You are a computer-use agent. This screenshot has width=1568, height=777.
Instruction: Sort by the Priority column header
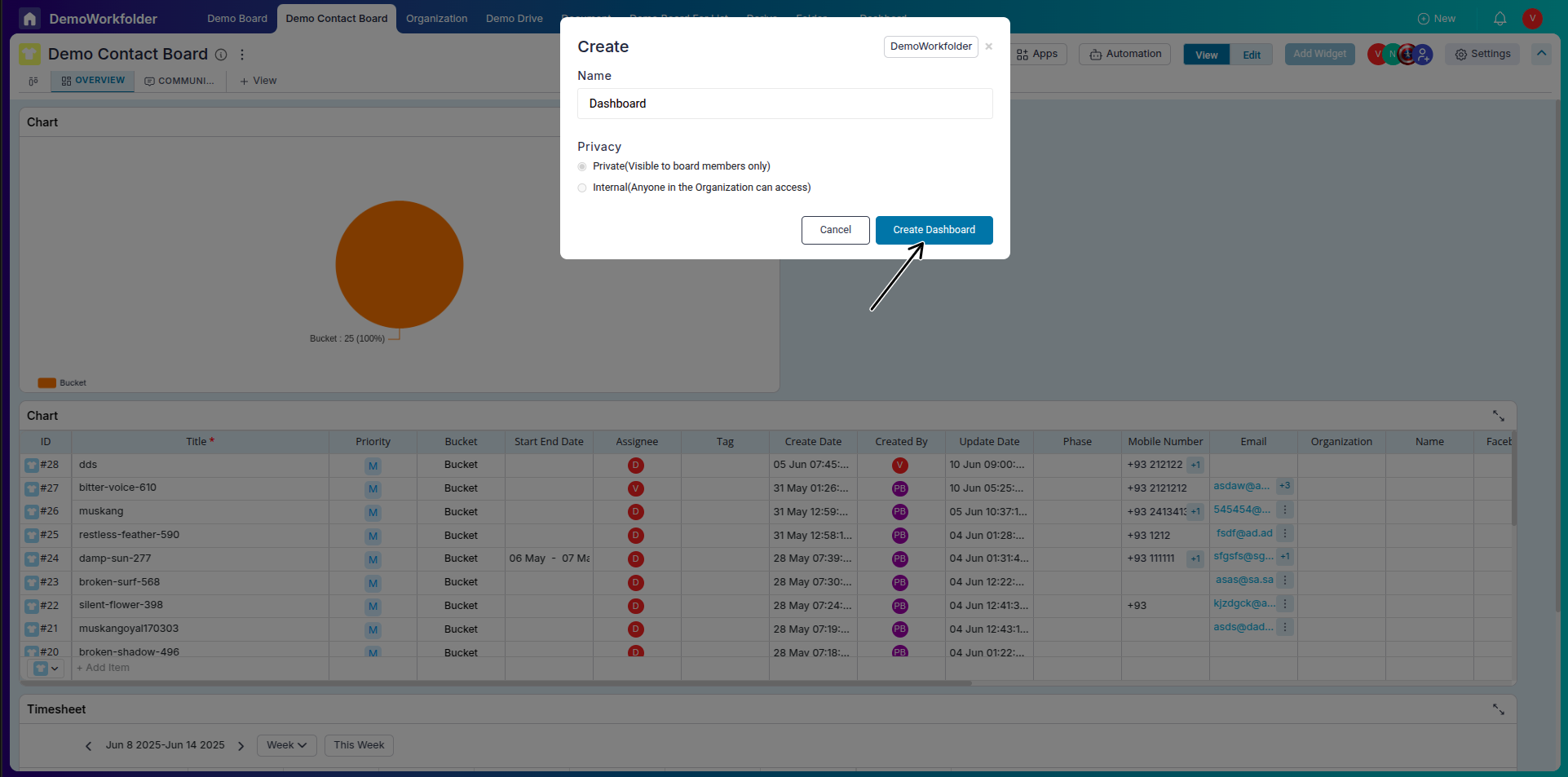pyautogui.click(x=373, y=442)
